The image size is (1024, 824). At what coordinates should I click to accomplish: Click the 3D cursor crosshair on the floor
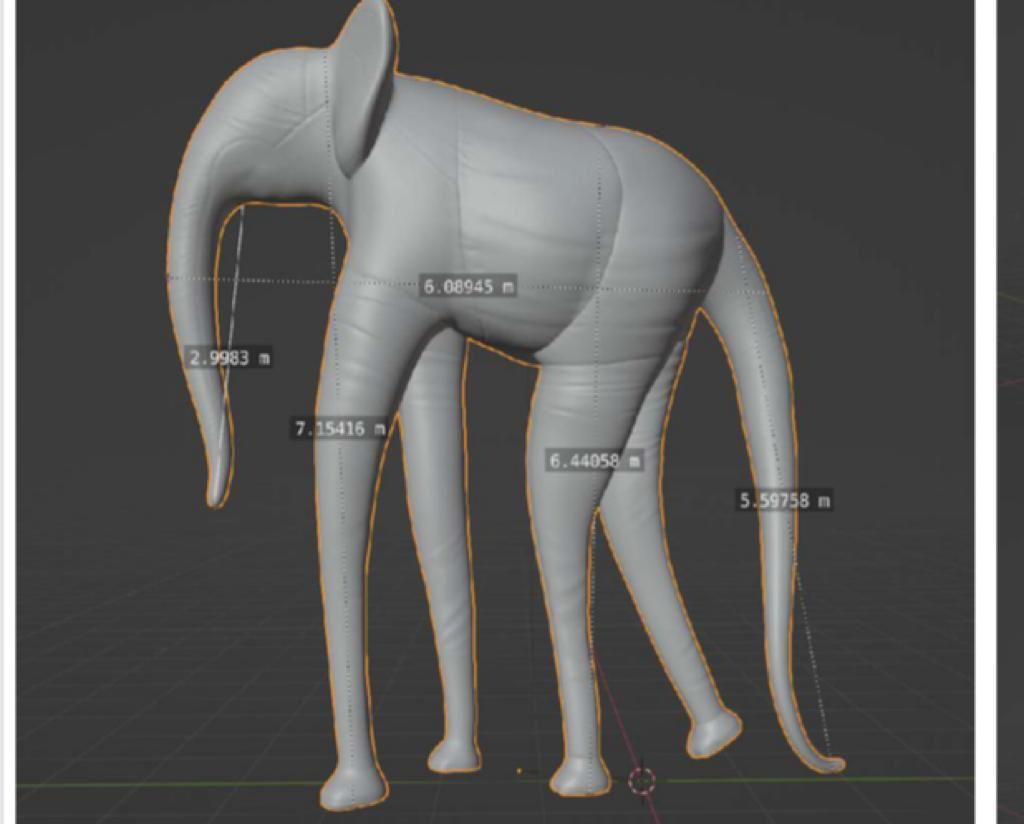[x=642, y=780]
